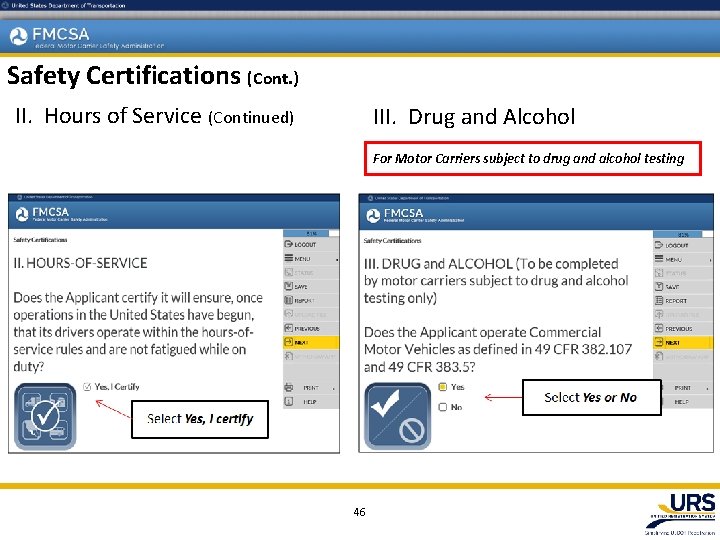
Task: Click FMCSA logo in Hours-of-Service panel header
Action: point(61,214)
